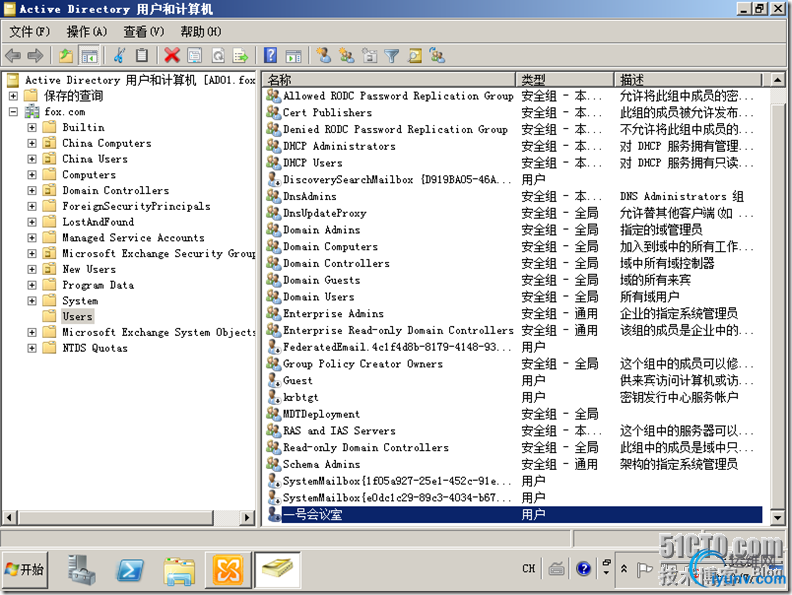Viewport: 792px width, 595px height.
Task: Toggle the action pane icon
Action: (x=293, y=56)
